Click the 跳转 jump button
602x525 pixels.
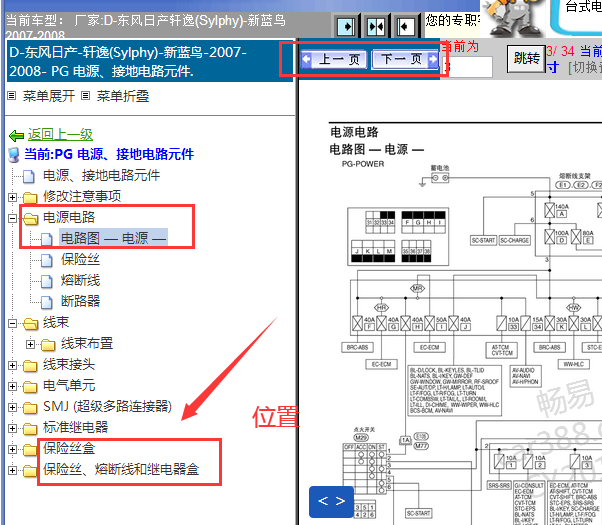pos(526,59)
